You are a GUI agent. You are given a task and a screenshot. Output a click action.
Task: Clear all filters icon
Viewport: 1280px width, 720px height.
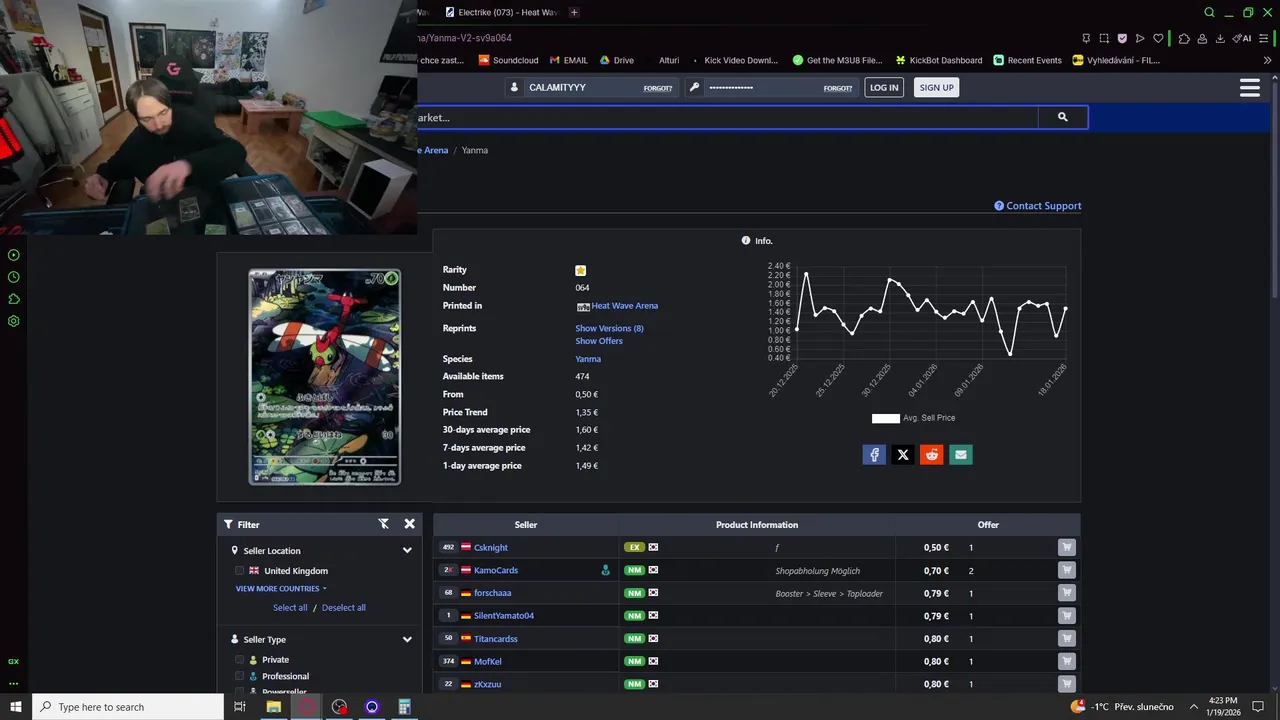tap(383, 524)
